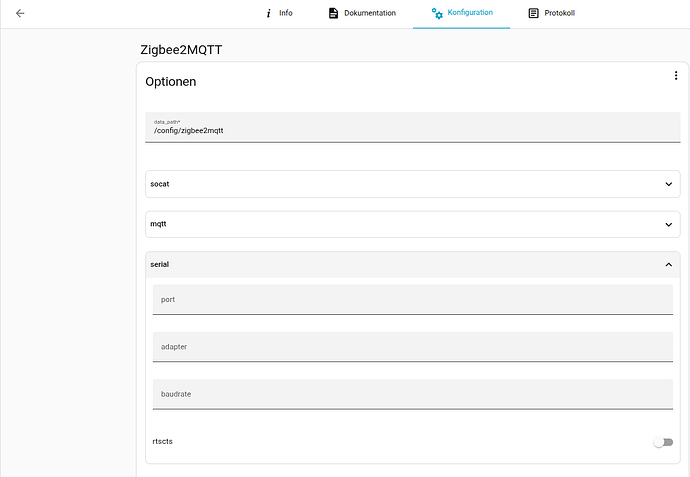Click the rtscts label text
This screenshot has width=690, height=477.
coord(162,441)
